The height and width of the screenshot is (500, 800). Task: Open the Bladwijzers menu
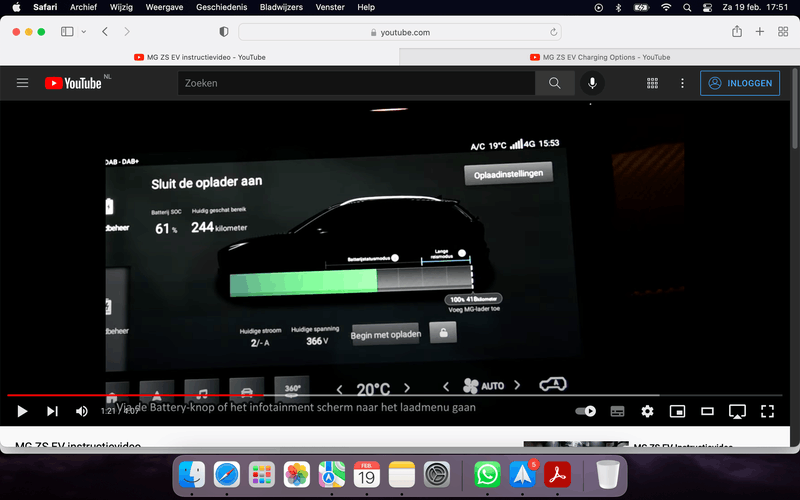[281, 7]
